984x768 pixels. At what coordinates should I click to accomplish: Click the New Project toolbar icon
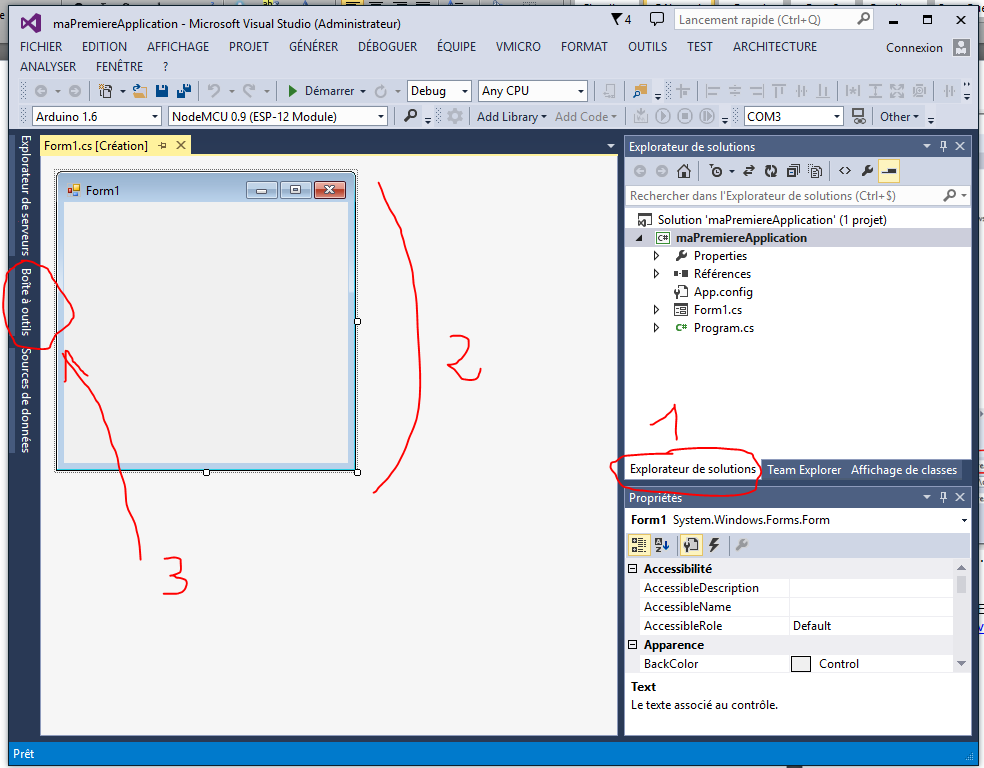(105, 91)
